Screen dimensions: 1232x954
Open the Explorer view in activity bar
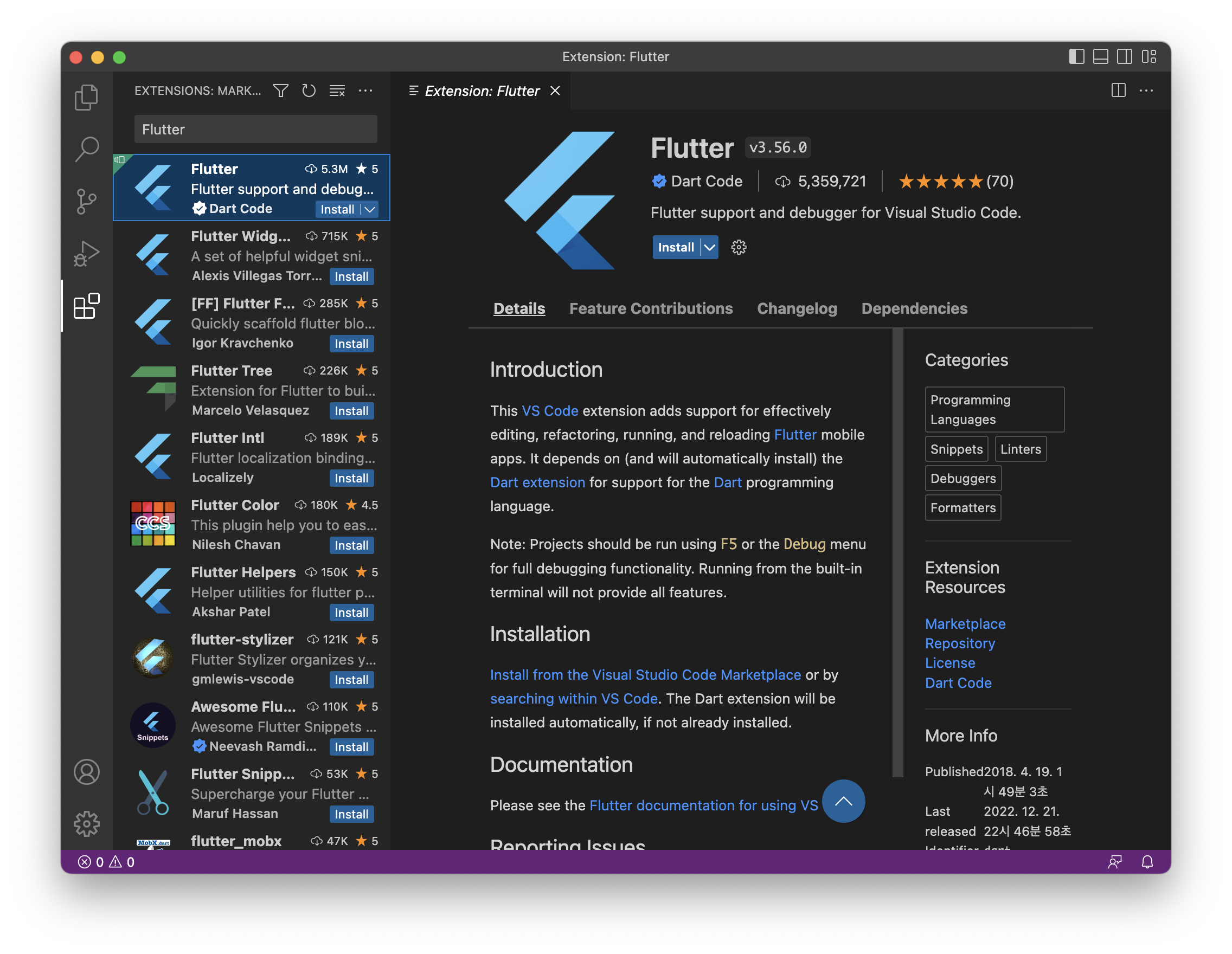(x=86, y=97)
